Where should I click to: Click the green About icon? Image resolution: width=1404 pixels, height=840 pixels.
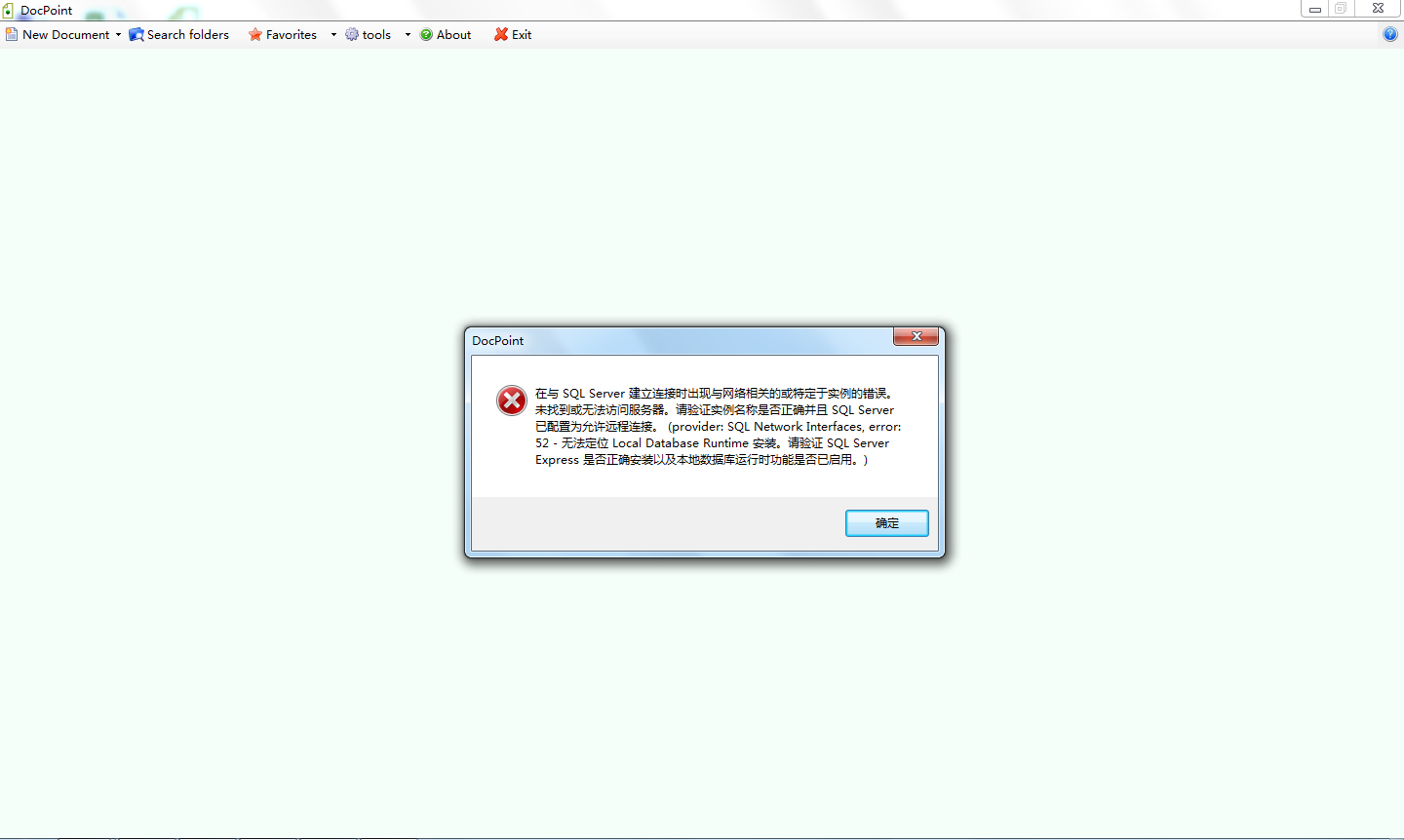426,34
